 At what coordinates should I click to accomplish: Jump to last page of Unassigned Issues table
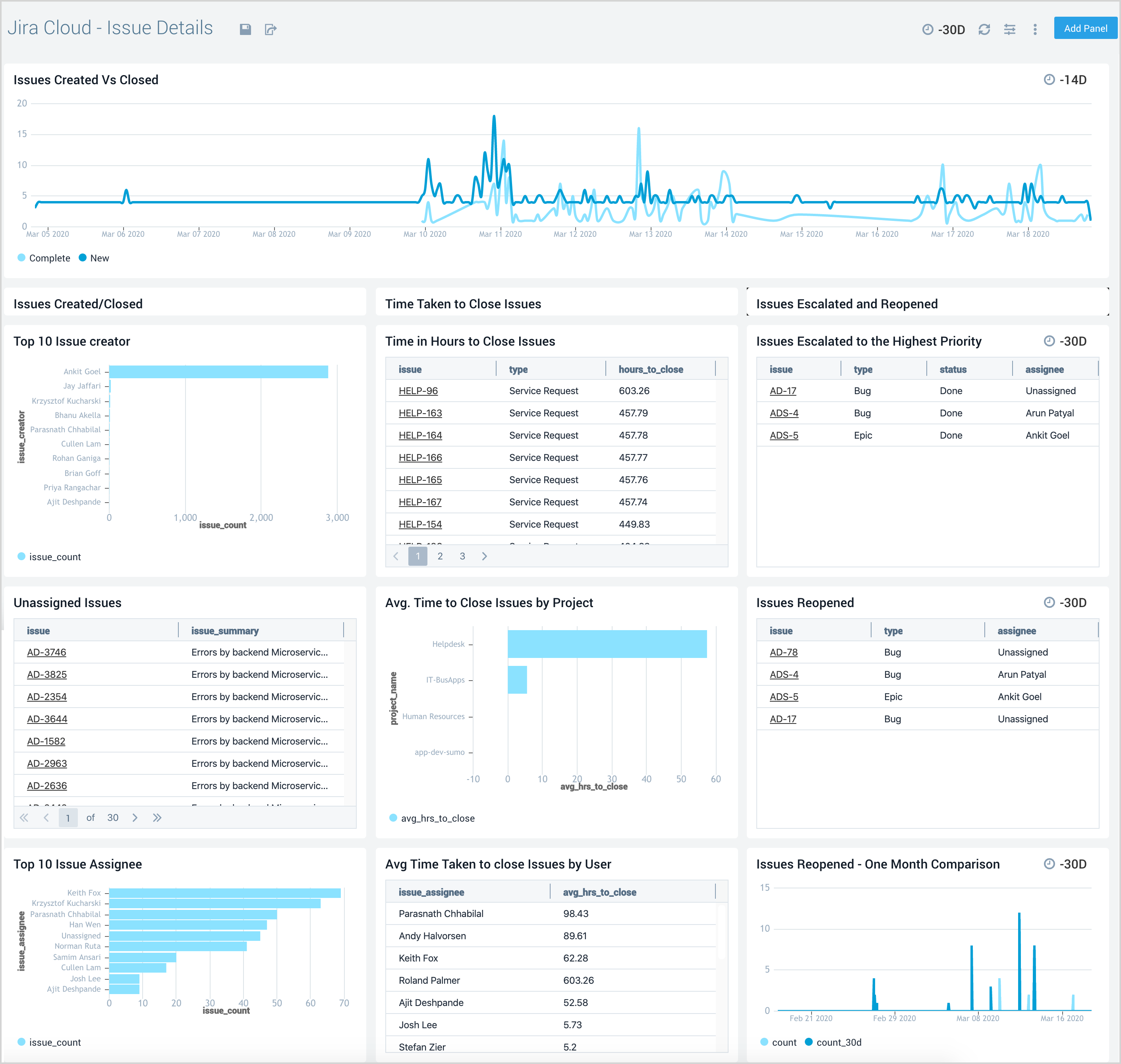(x=157, y=817)
